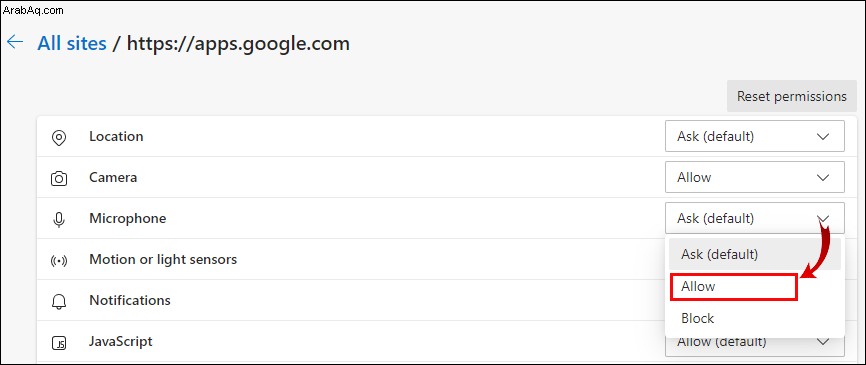Viewport: 866px width, 365px height.
Task: Click the back arrow icon
Action: [15, 43]
